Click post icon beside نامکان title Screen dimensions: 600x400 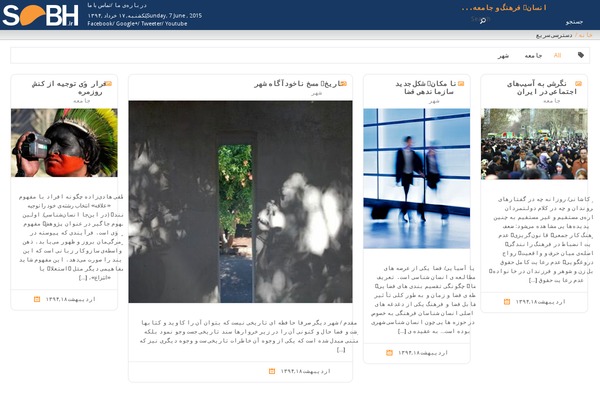tap(461, 83)
